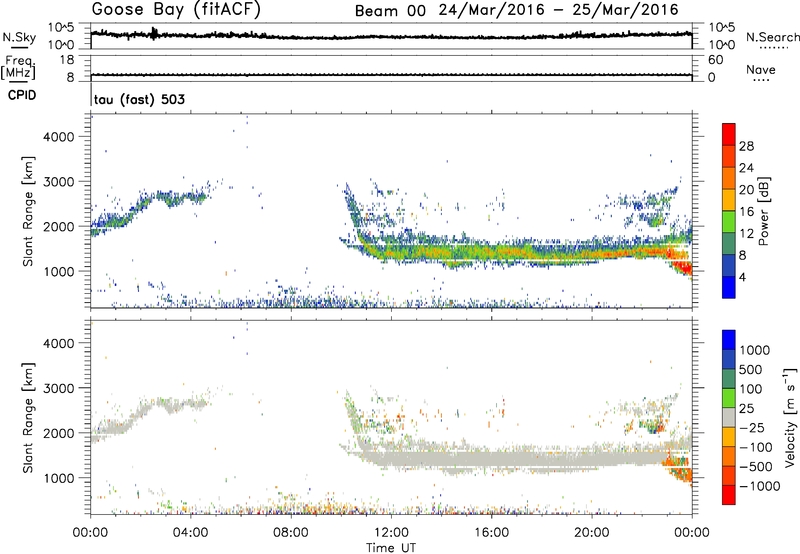The height and width of the screenshot is (554, 800).
Task: Select the "04:00" time tick label
Action: 191,533
